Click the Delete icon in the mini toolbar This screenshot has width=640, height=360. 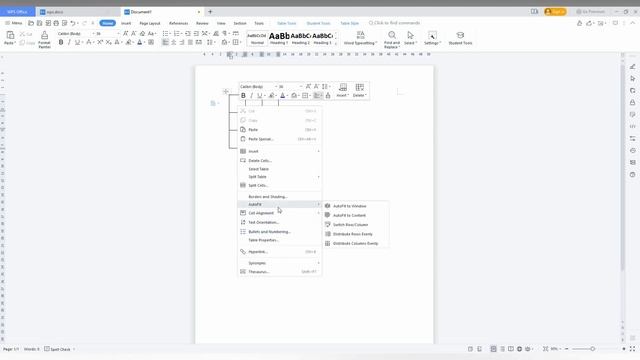(360, 87)
